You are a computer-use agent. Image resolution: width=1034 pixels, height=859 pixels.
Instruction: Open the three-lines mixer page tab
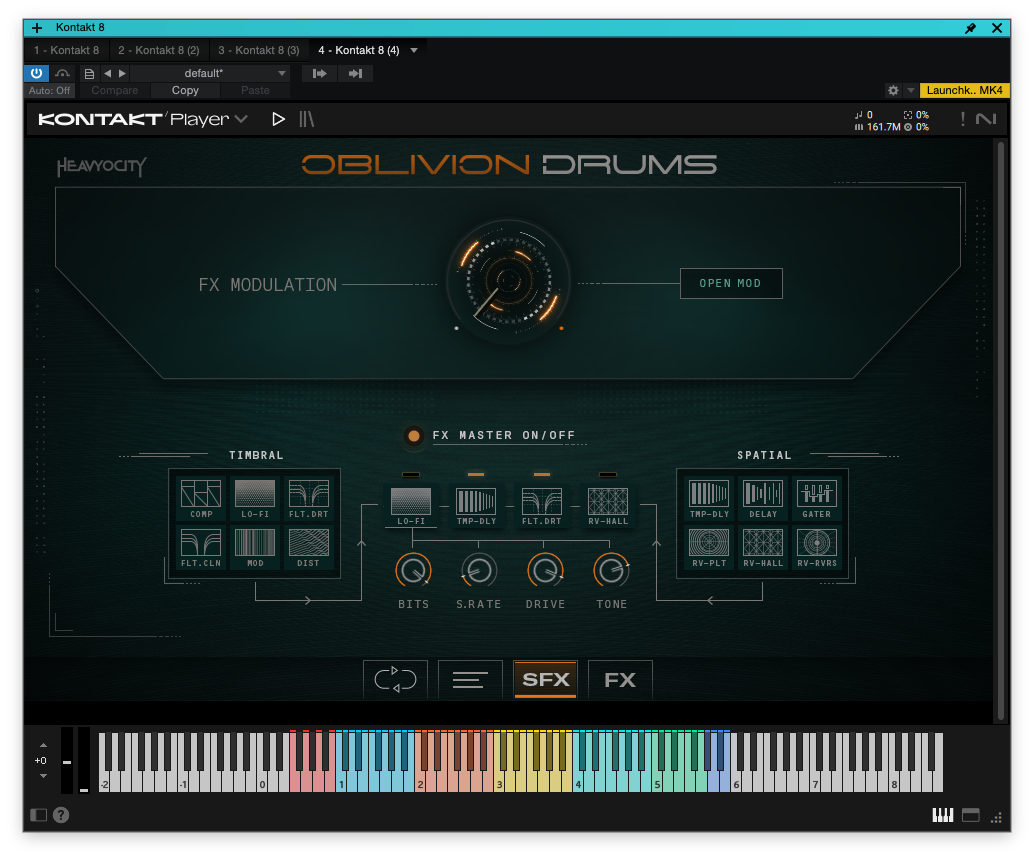click(x=470, y=679)
